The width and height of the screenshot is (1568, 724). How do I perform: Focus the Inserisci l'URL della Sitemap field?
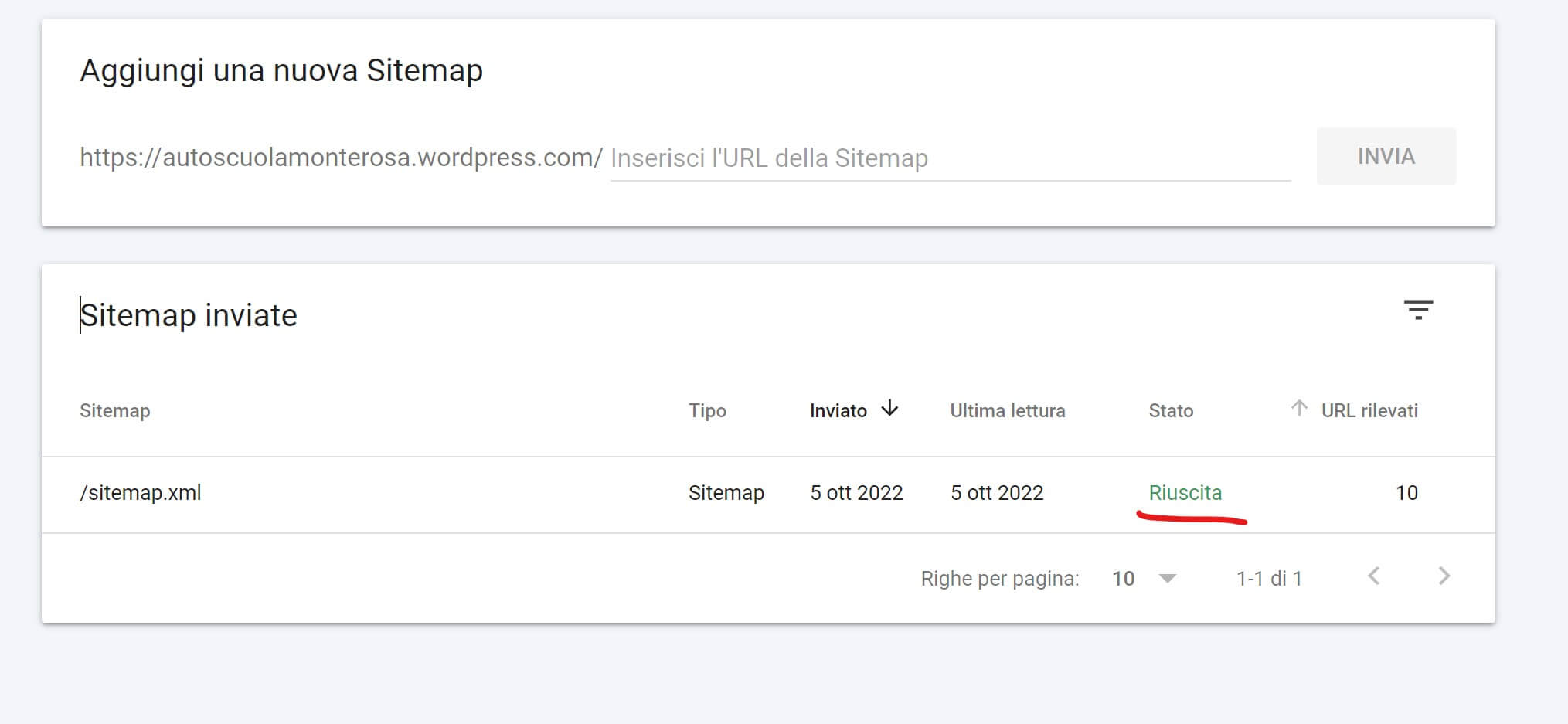949,158
